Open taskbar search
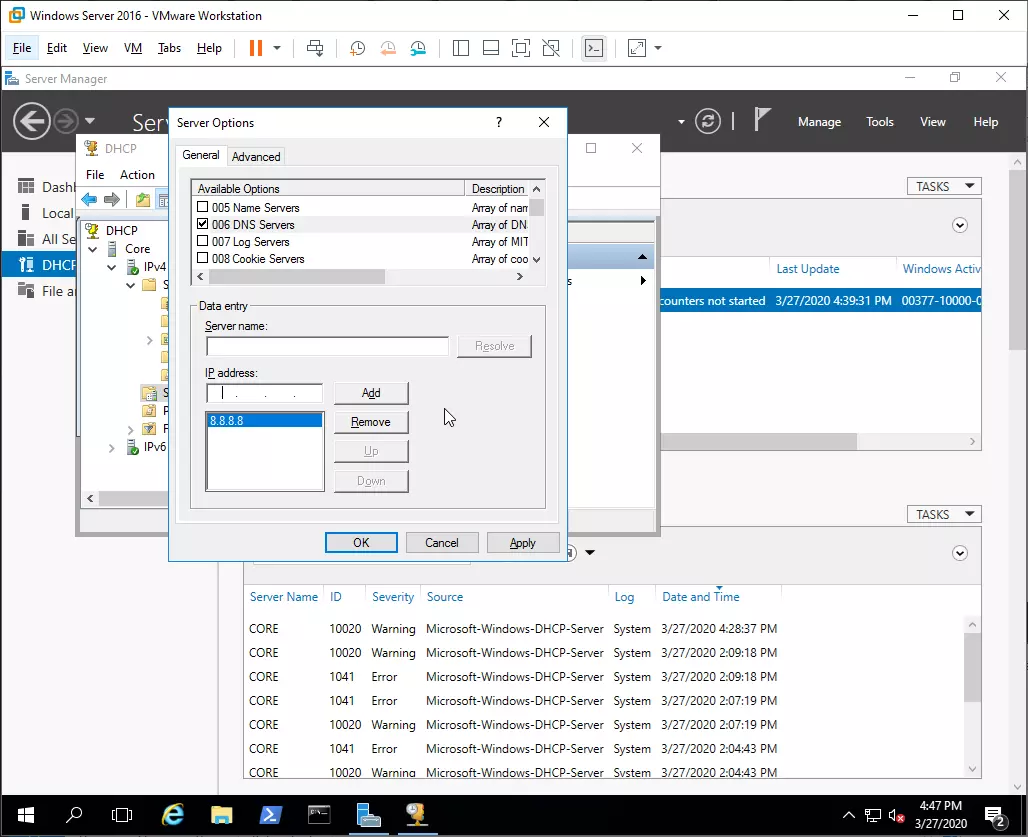This screenshot has width=1028, height=837. click(x=74, y=815)
